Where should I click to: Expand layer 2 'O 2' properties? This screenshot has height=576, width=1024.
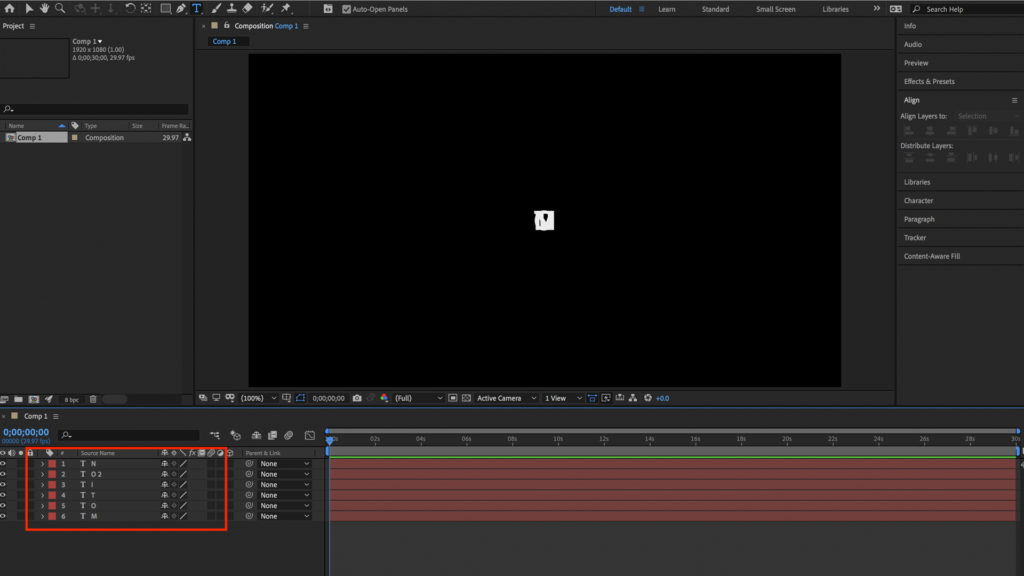pos(42,474)
